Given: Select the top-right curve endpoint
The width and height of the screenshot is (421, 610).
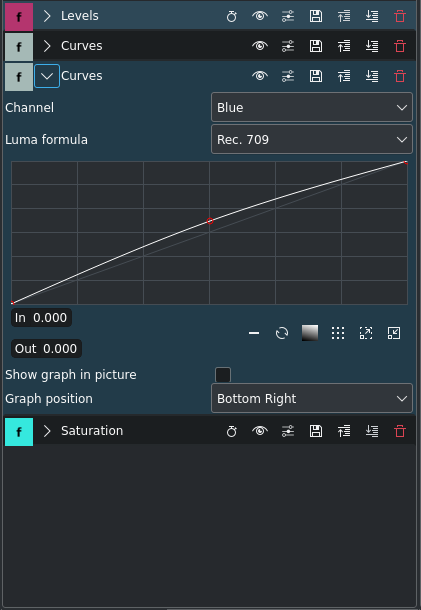Looking at the screenshot, I should coord(406,162).
